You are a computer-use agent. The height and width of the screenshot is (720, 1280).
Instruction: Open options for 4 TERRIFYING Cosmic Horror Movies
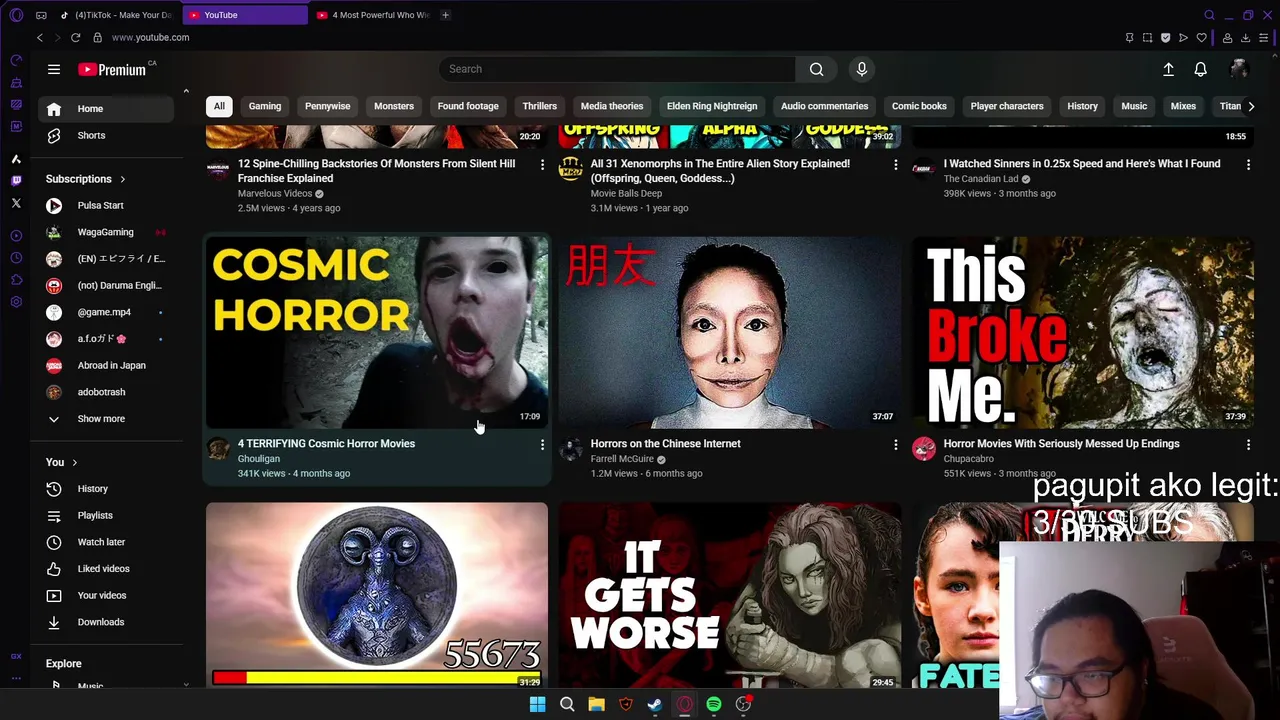tap(542, 444)
